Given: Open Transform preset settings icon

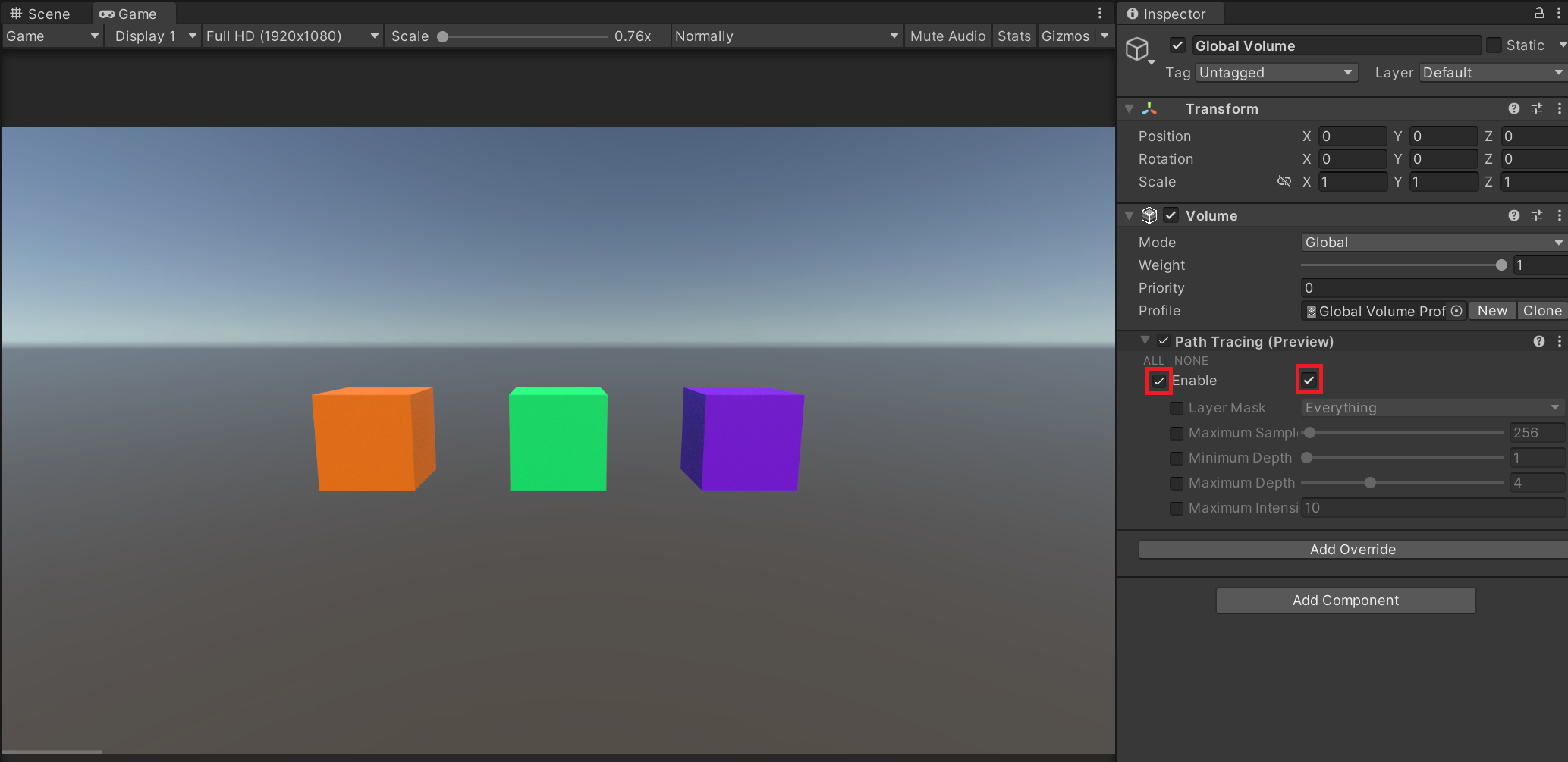Looking at the screenshot, I should (1536, 108).
